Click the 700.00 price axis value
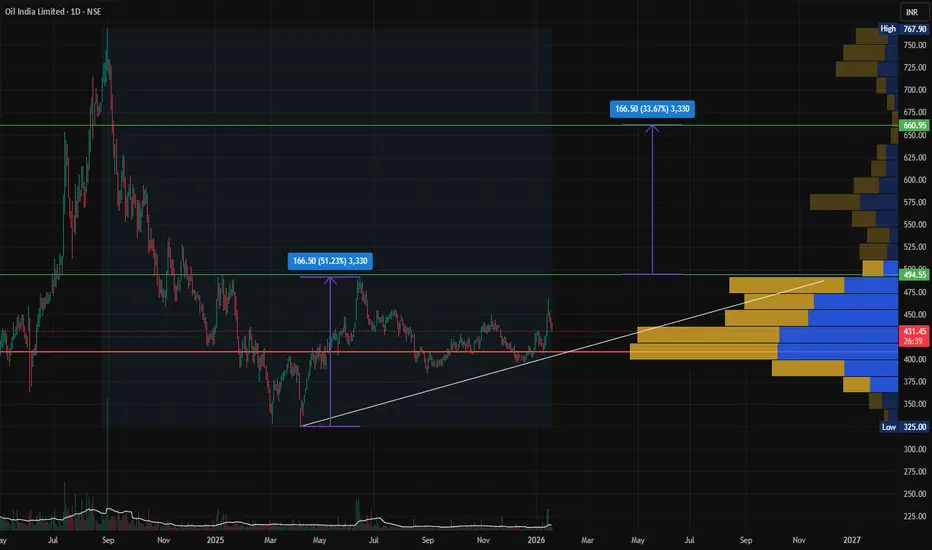This screenshot has width=932, height=550. tap(915, 90)
